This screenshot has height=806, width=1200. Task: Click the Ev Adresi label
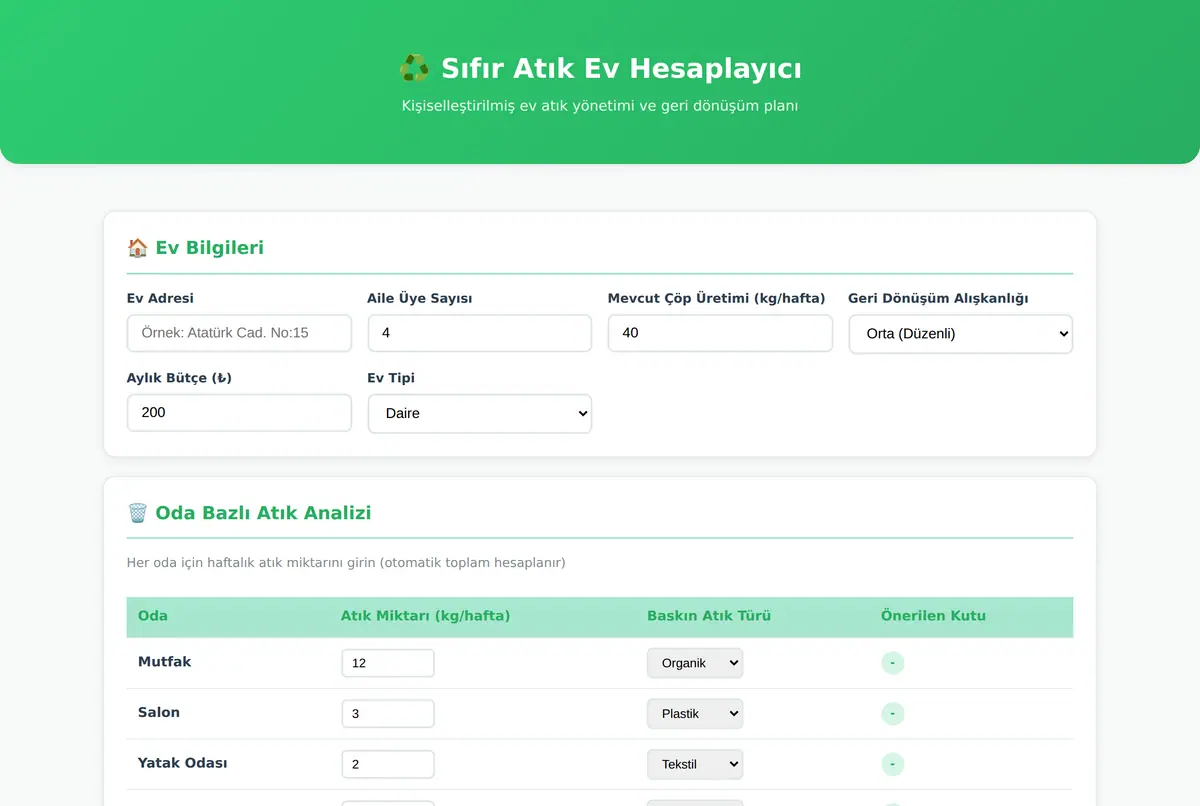click(x=160, y=298)
